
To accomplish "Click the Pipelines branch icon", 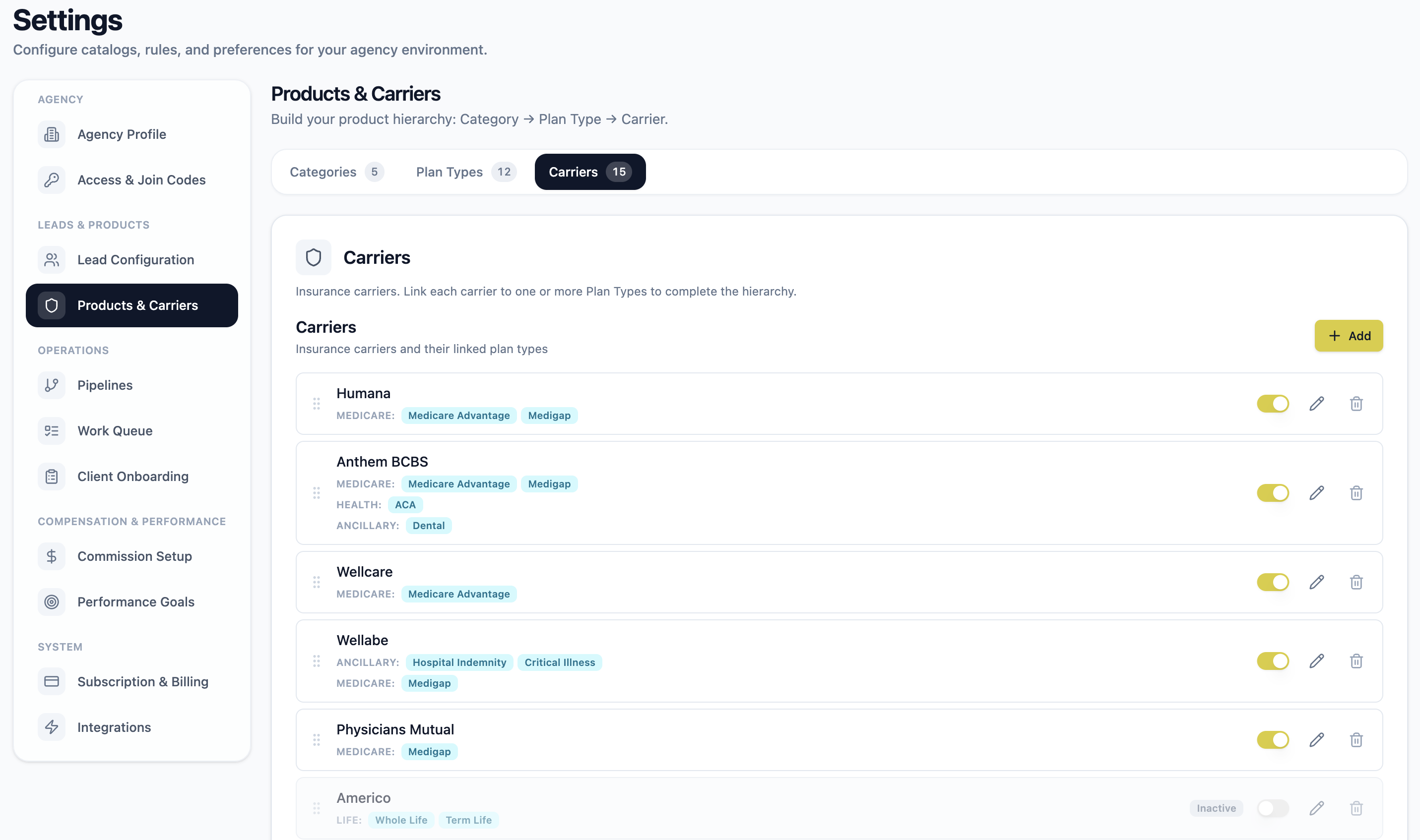I will tap(52, 385).
